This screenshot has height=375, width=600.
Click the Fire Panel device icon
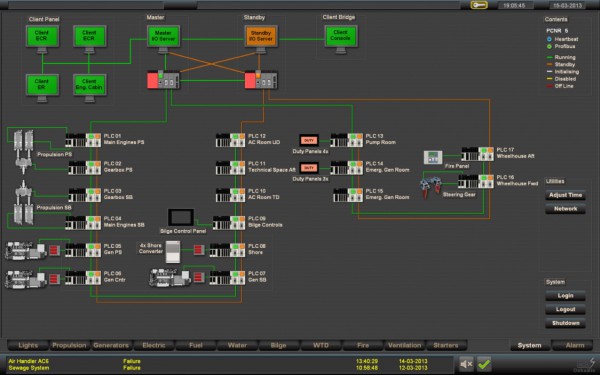[433, 157]
